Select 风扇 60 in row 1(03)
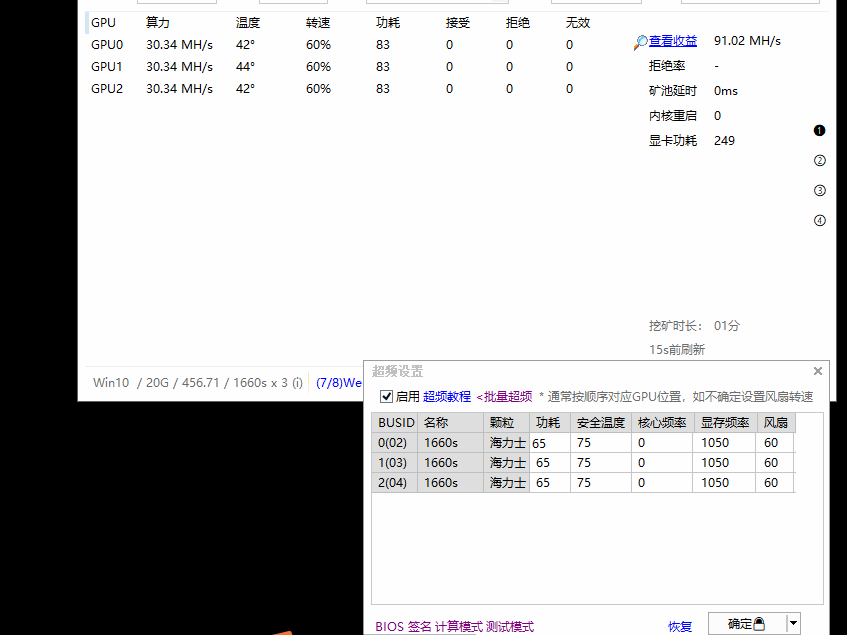This screenshot has width=847, height=635. click(775, 463)
